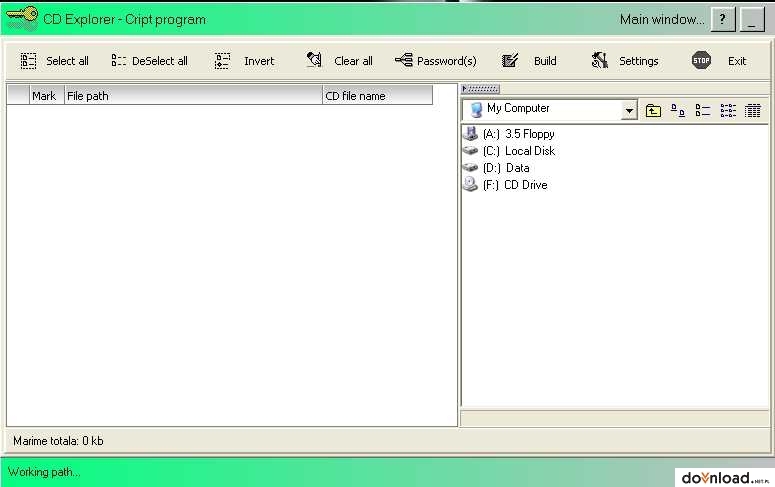
Task: Click the Build icon
Action: [510, 60]
